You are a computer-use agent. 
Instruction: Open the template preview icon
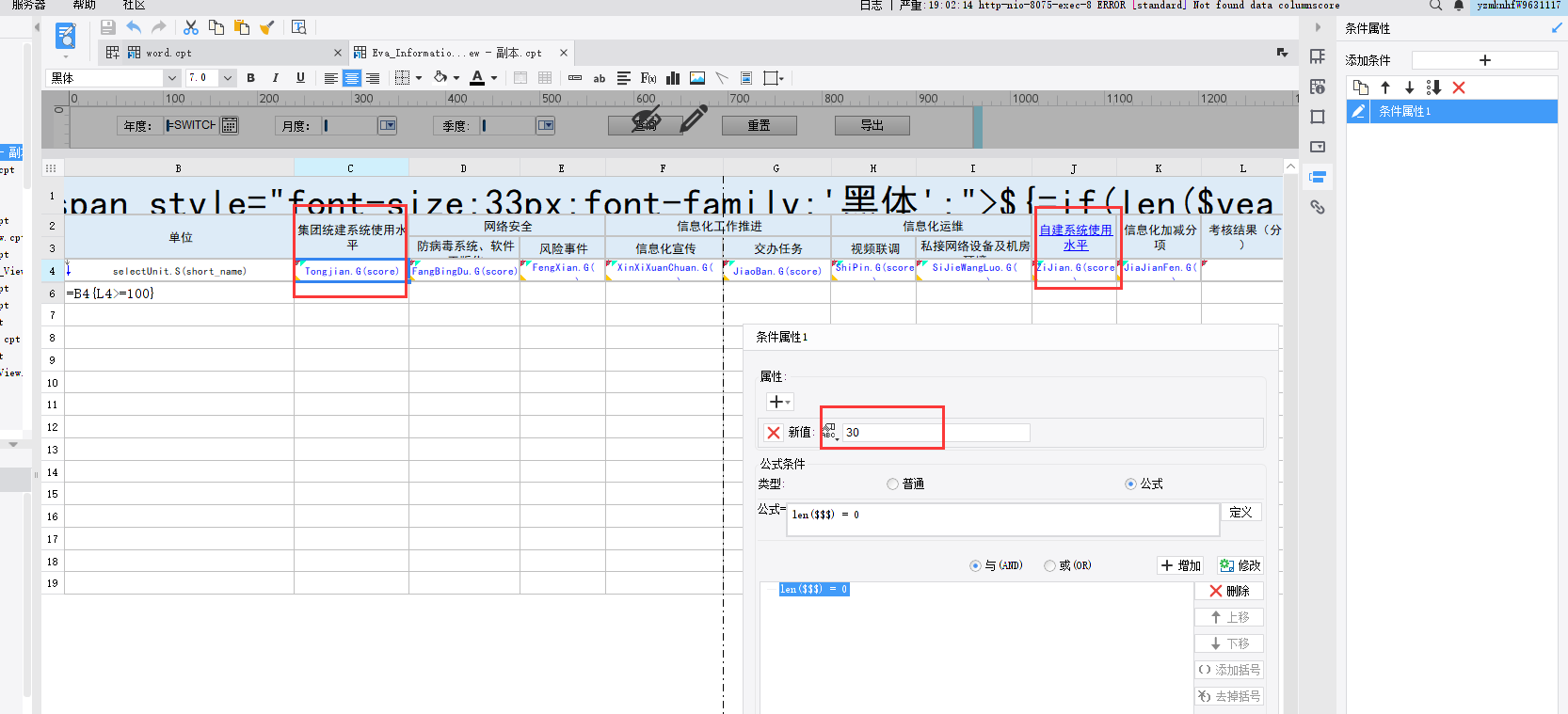(x=66, y=37)
